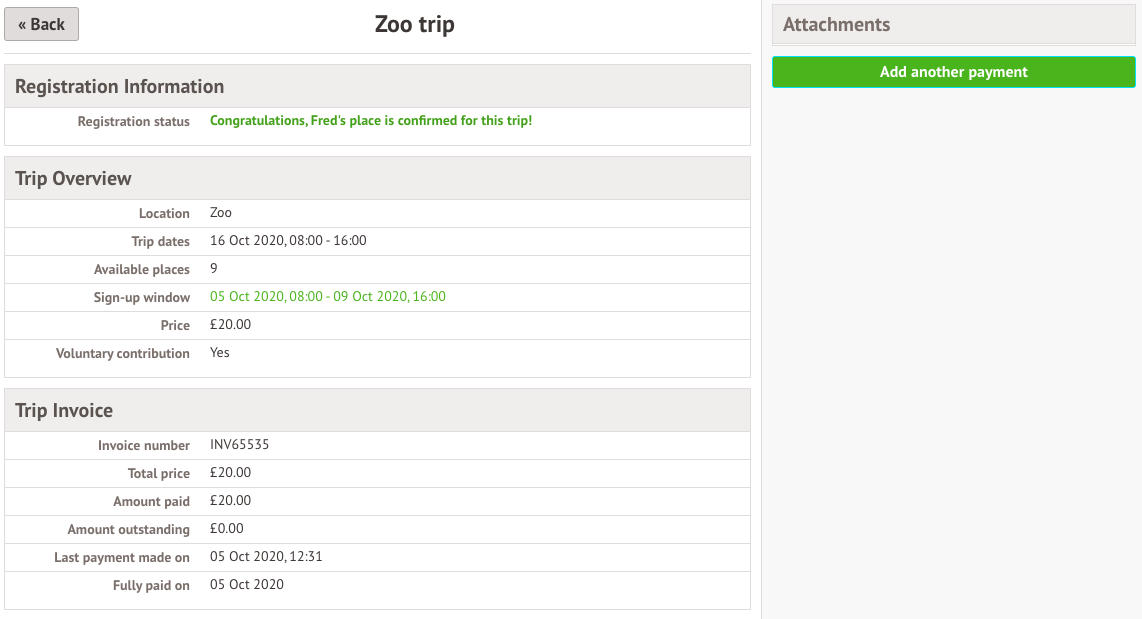
Task: Click the Location value Zoo
Action: pos(221,213)
